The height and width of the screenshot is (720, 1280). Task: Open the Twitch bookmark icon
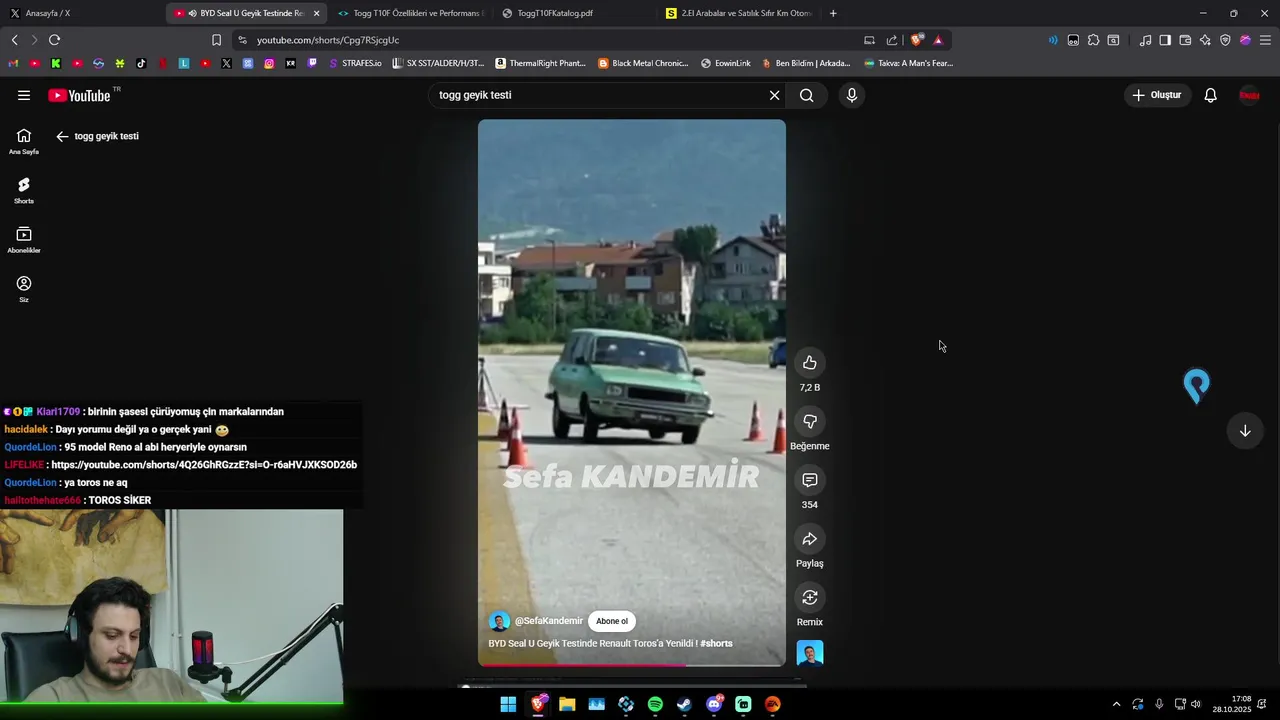point(312,63)
